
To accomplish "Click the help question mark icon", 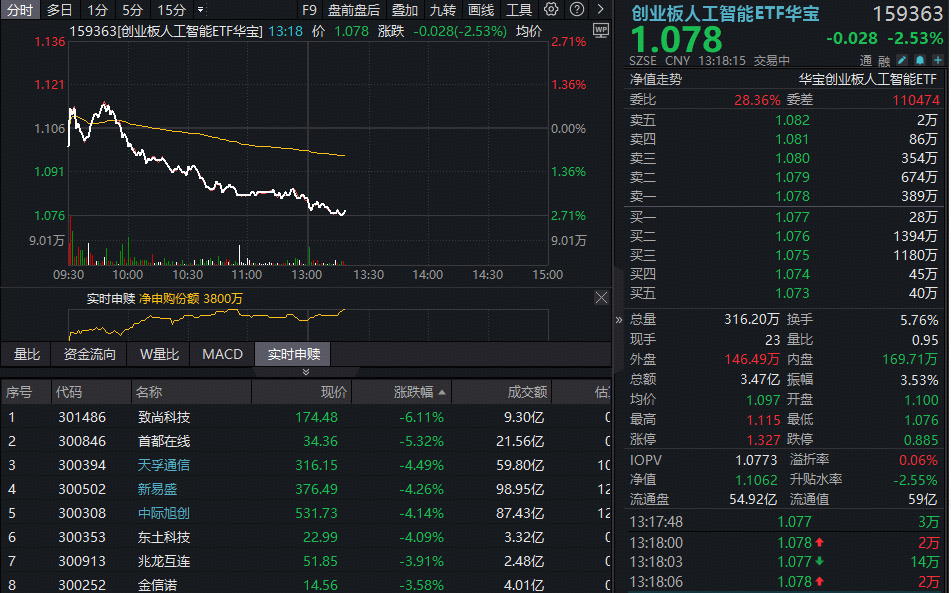I will [577, 9].
